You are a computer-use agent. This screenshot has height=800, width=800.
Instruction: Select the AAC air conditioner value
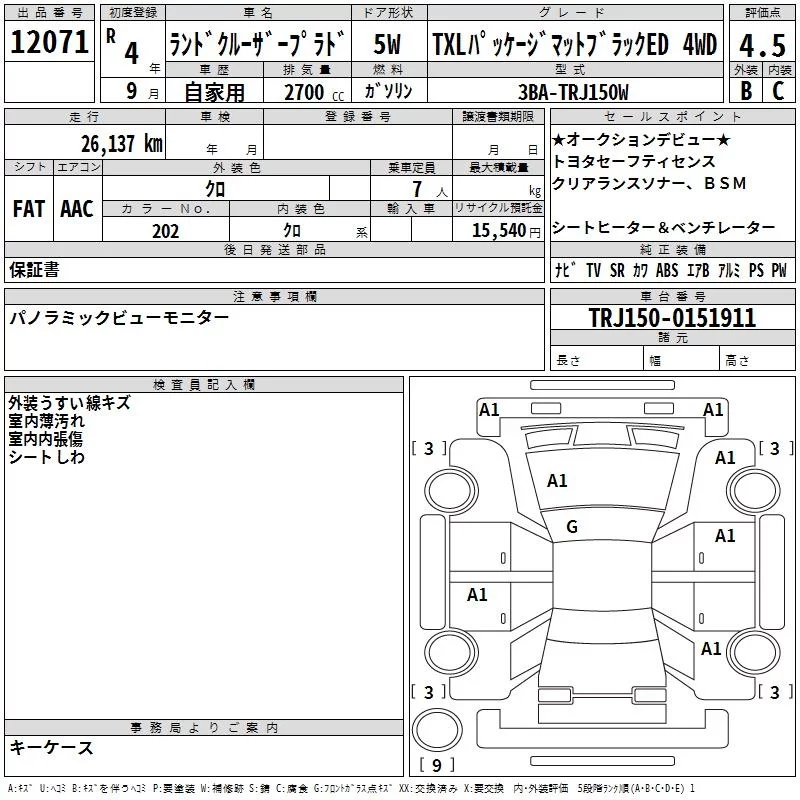77,209
